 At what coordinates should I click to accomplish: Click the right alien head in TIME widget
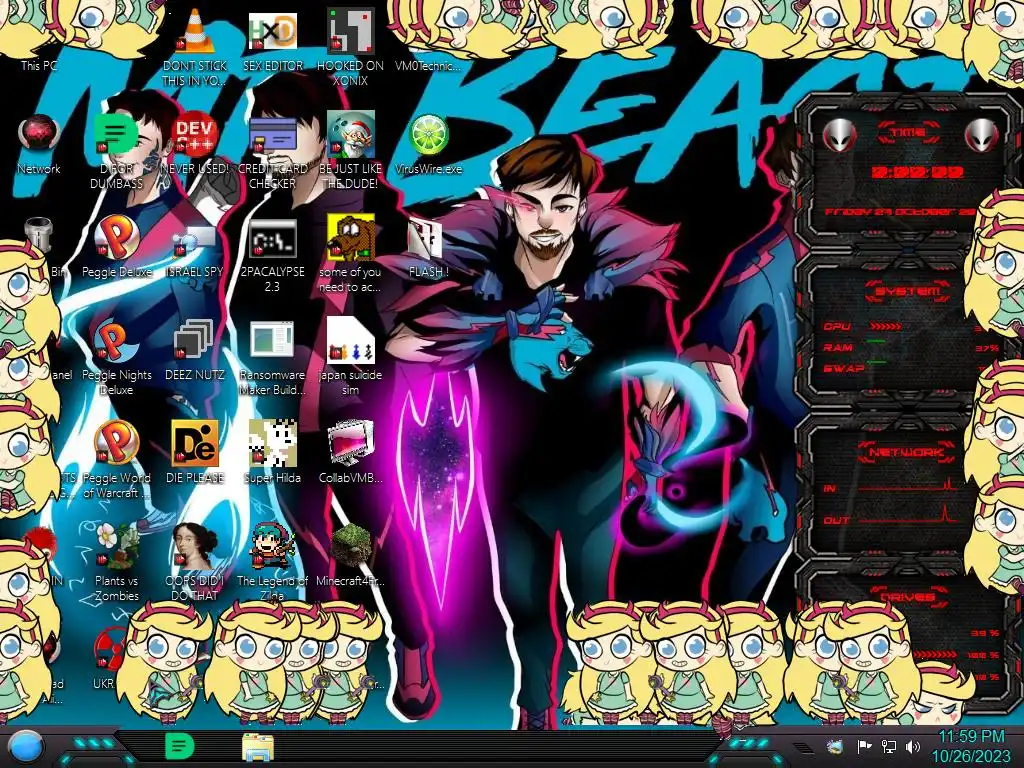pyautogui.click(x=982, y=136)
